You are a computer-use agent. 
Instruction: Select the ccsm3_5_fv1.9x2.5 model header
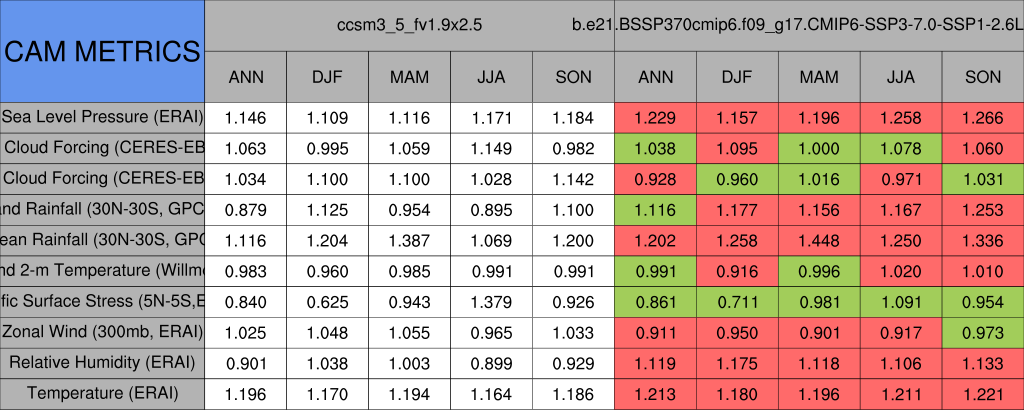pos(410,22)
